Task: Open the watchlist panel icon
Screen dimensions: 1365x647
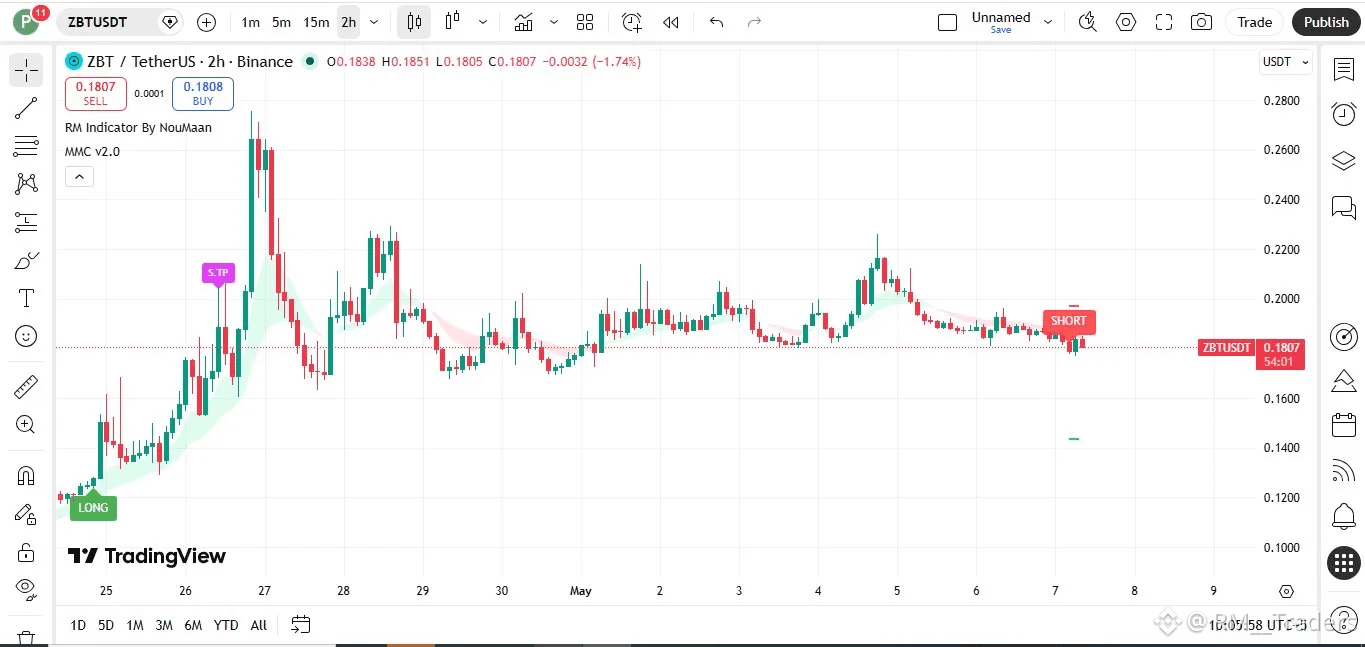Action: [x=1344, y=69]
